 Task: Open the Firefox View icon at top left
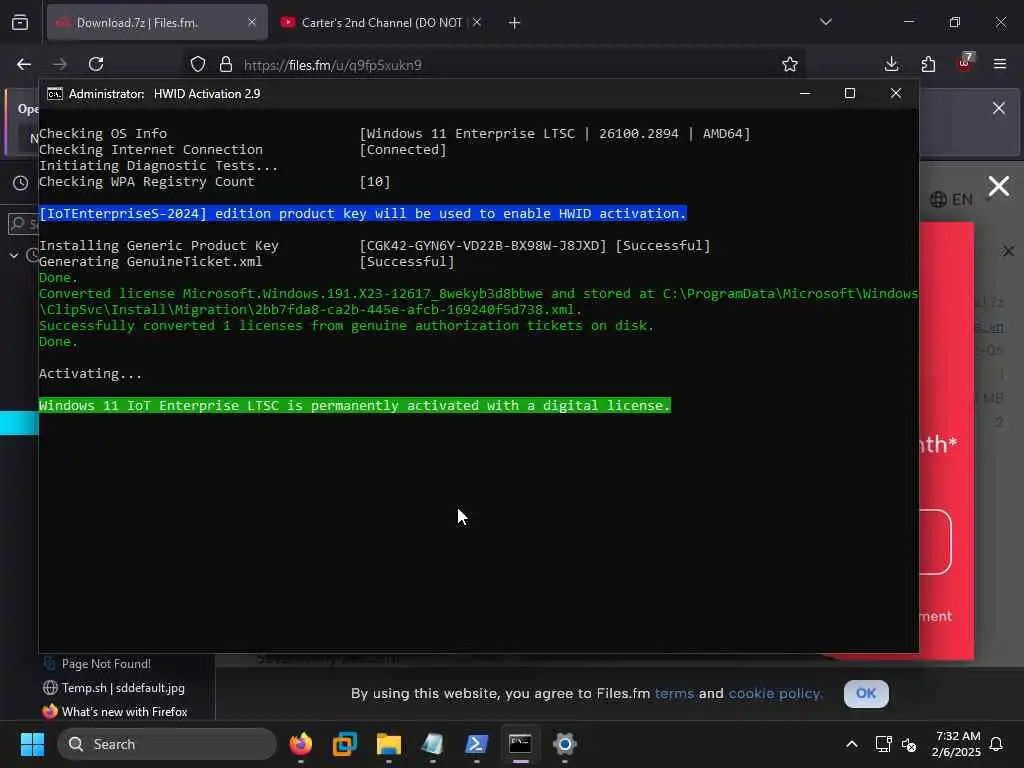click(x=20, y=22)
